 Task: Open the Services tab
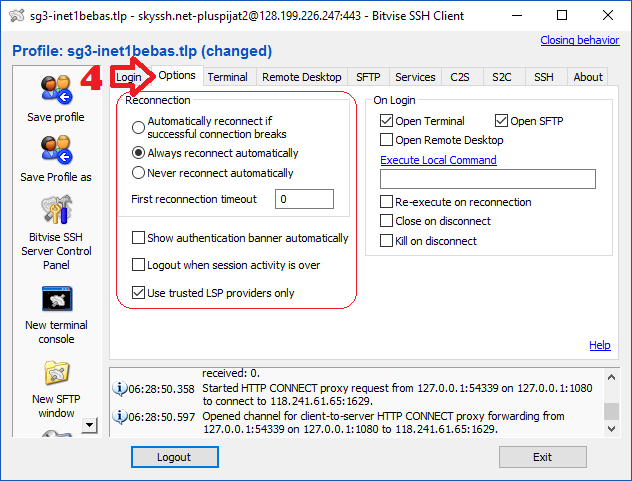pyautogui.click(x=415, y=77)
